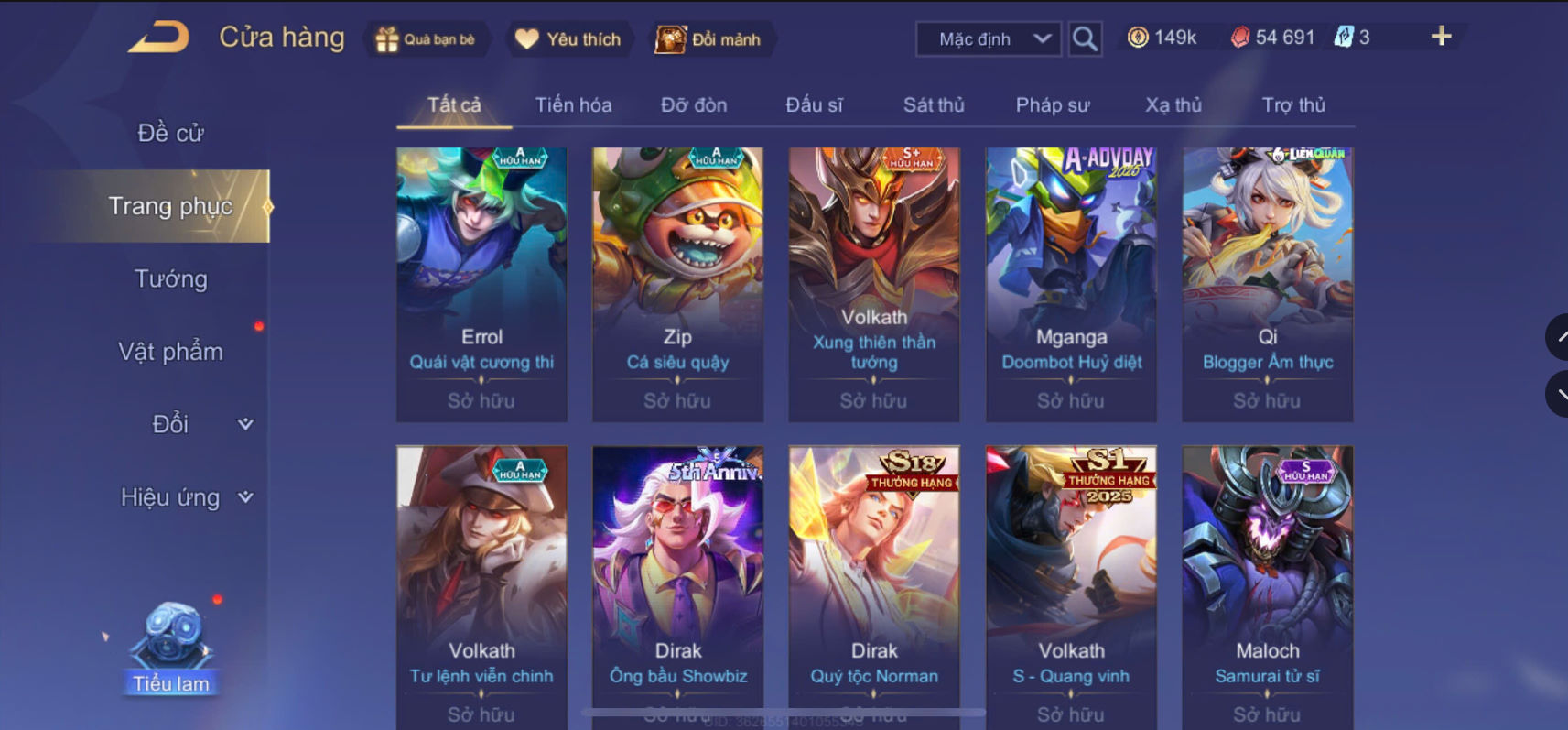Click the up arrow on the right edge

(x=1557, y=337)
